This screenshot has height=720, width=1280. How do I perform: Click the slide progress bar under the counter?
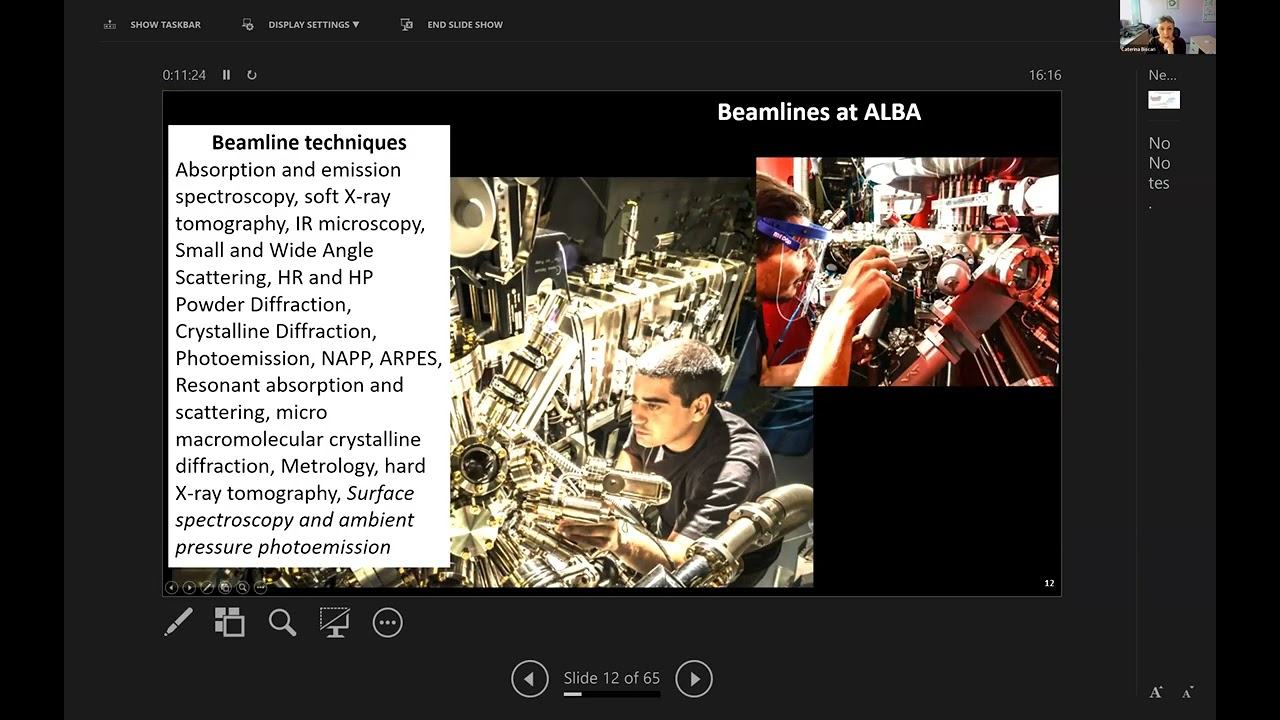tap(612, 693)
